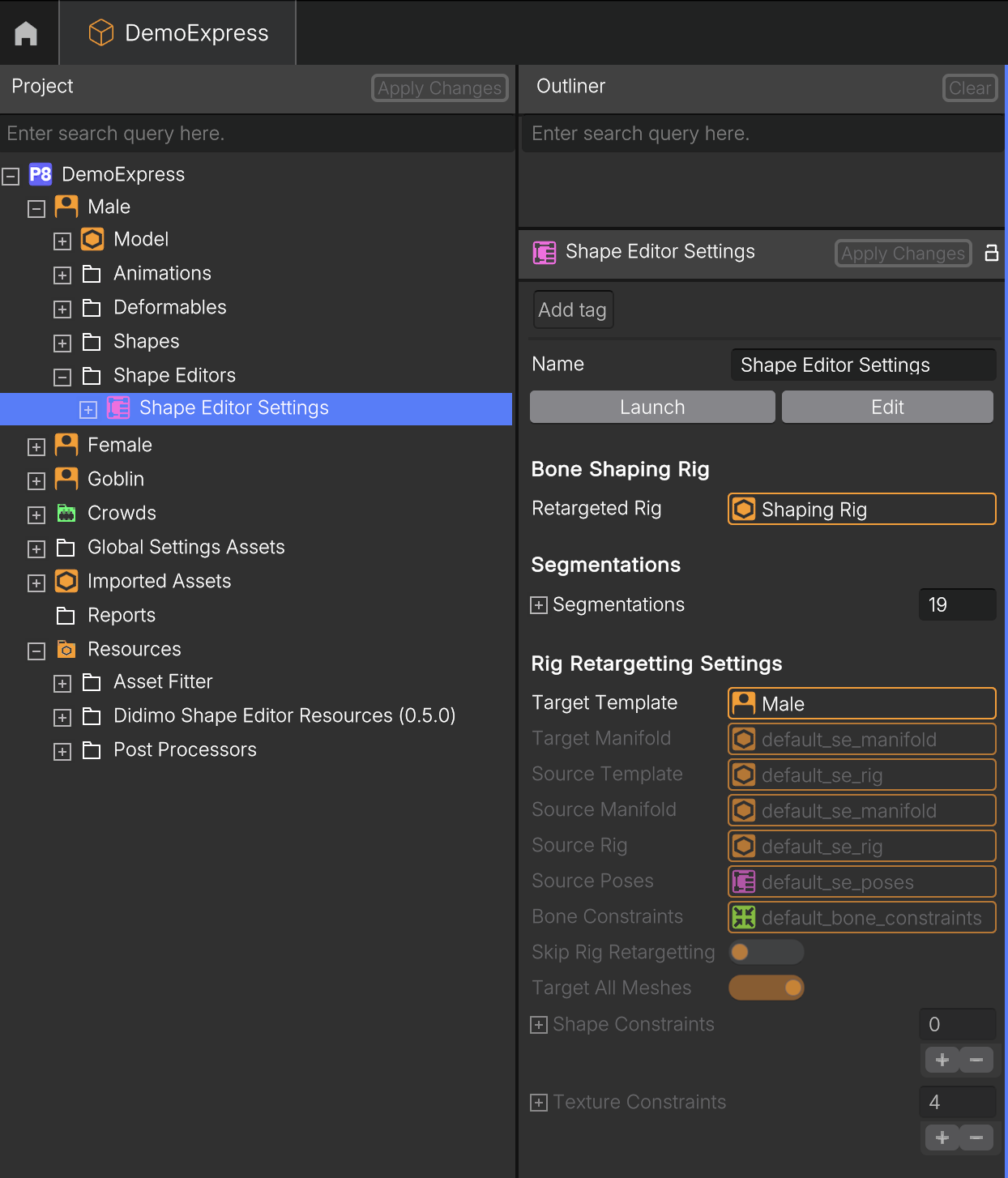The width and height of the screenshot is (1008, 1178).
Task: Click the Resources folder icon
Action: click(66, 649)
